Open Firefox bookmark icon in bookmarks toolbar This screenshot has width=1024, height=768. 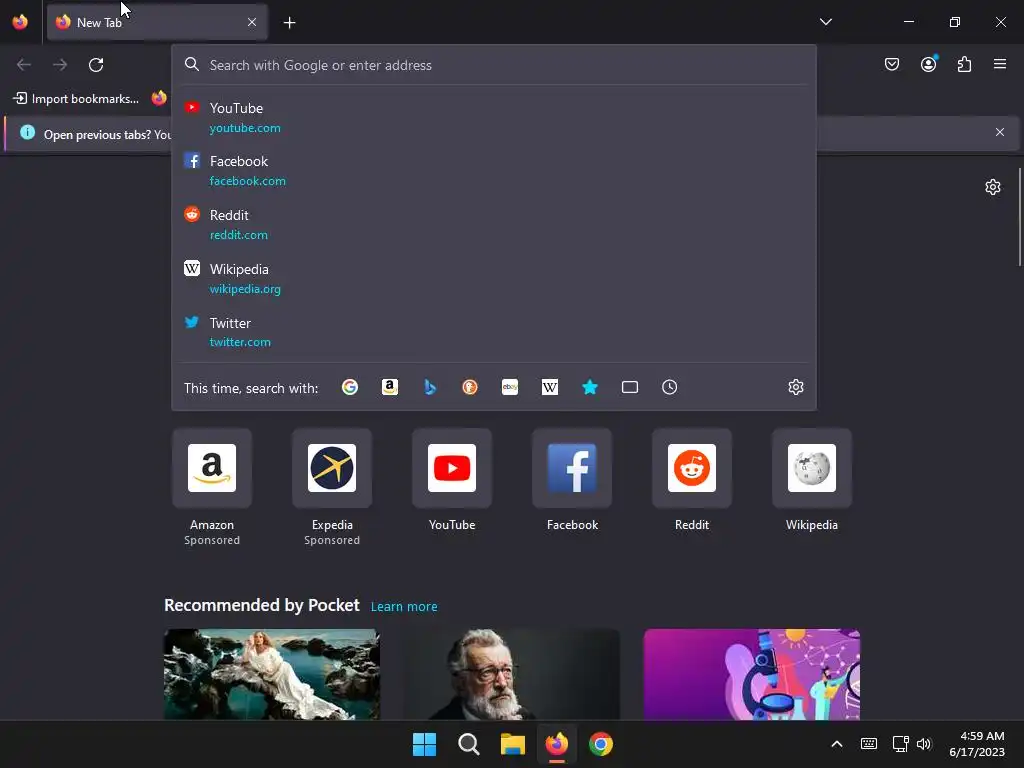pyautogui.click(x=159, y=99)
